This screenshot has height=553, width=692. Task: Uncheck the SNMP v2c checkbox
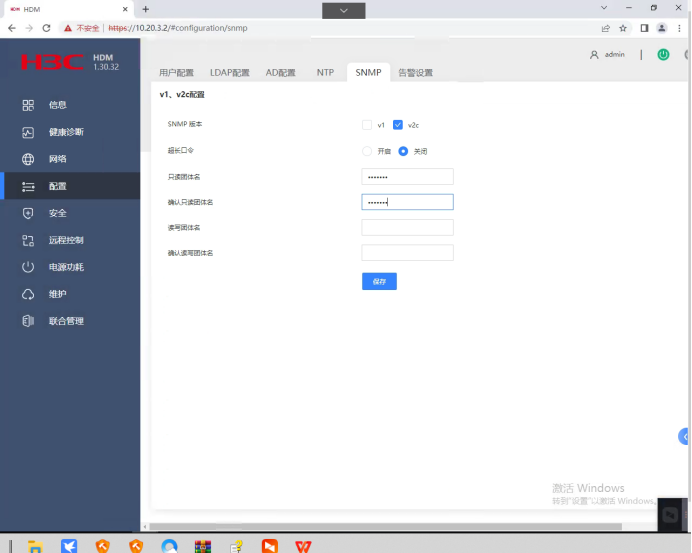(398, 125)
